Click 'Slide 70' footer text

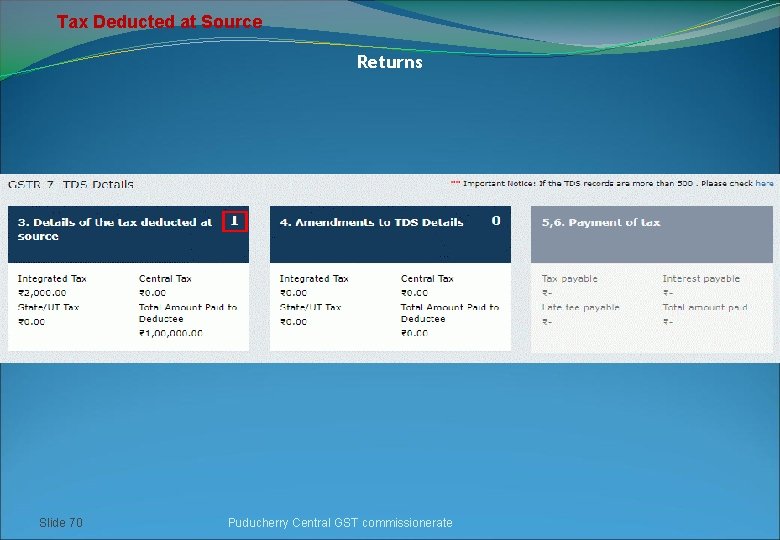(61, 523)
